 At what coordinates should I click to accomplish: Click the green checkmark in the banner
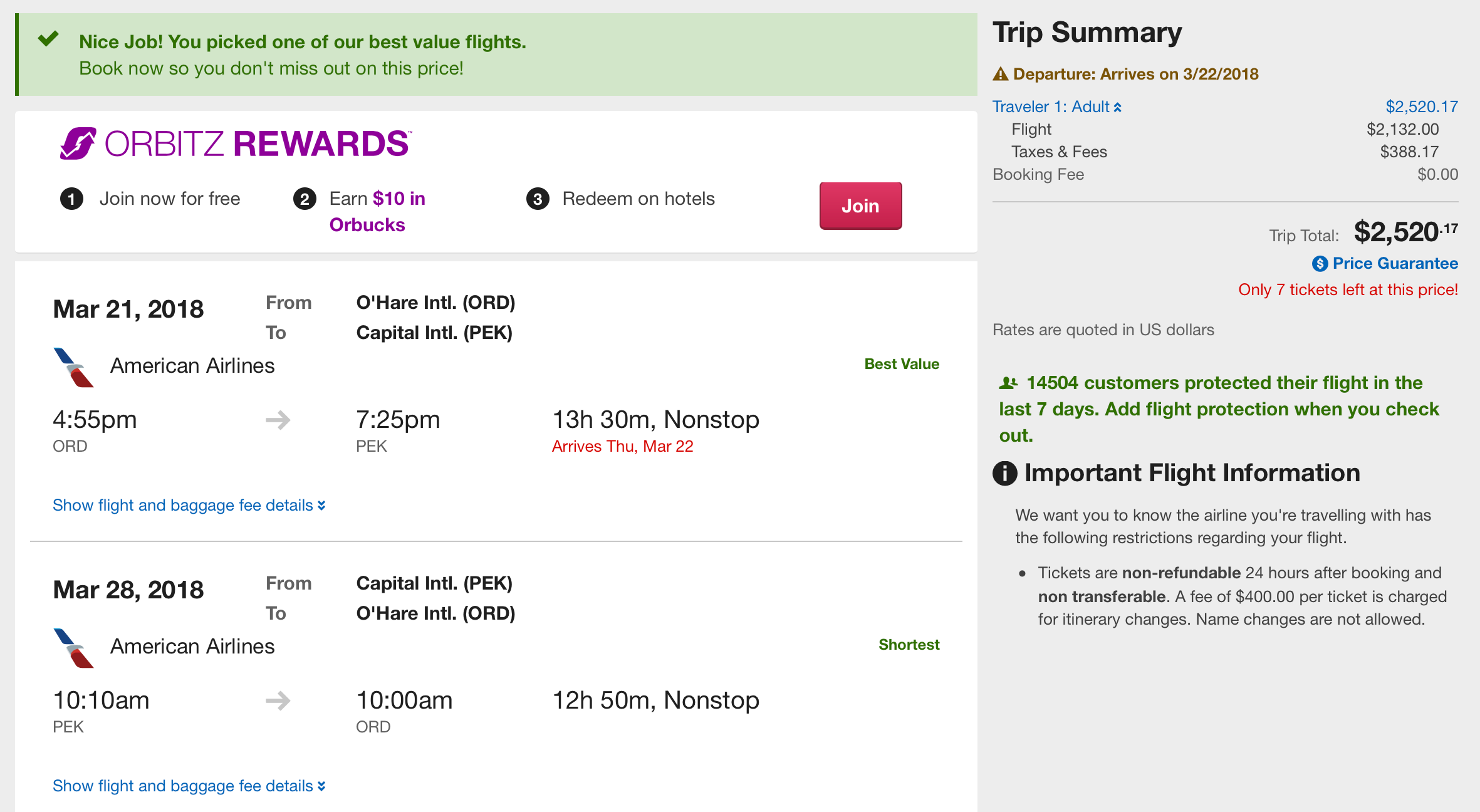coord(48,39)
